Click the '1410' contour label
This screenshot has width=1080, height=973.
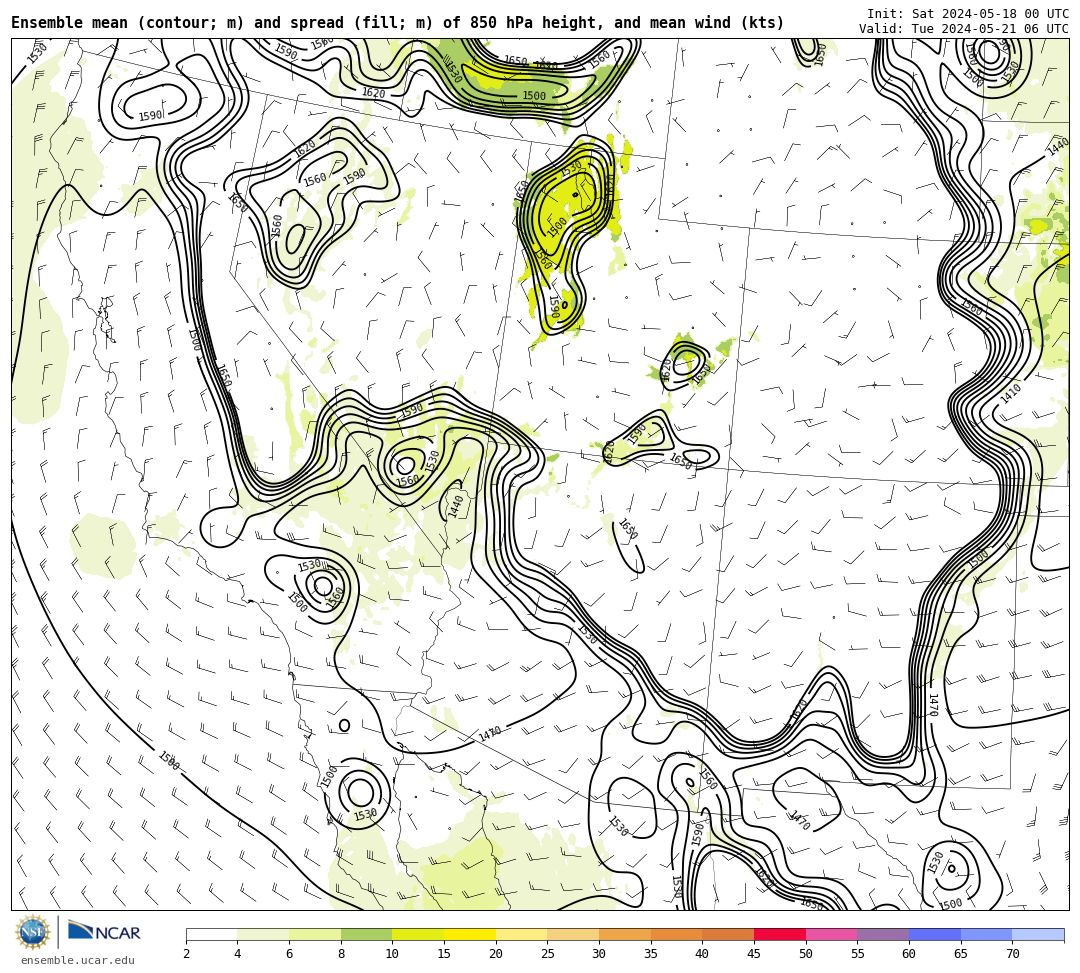(x=1010, y=394)
